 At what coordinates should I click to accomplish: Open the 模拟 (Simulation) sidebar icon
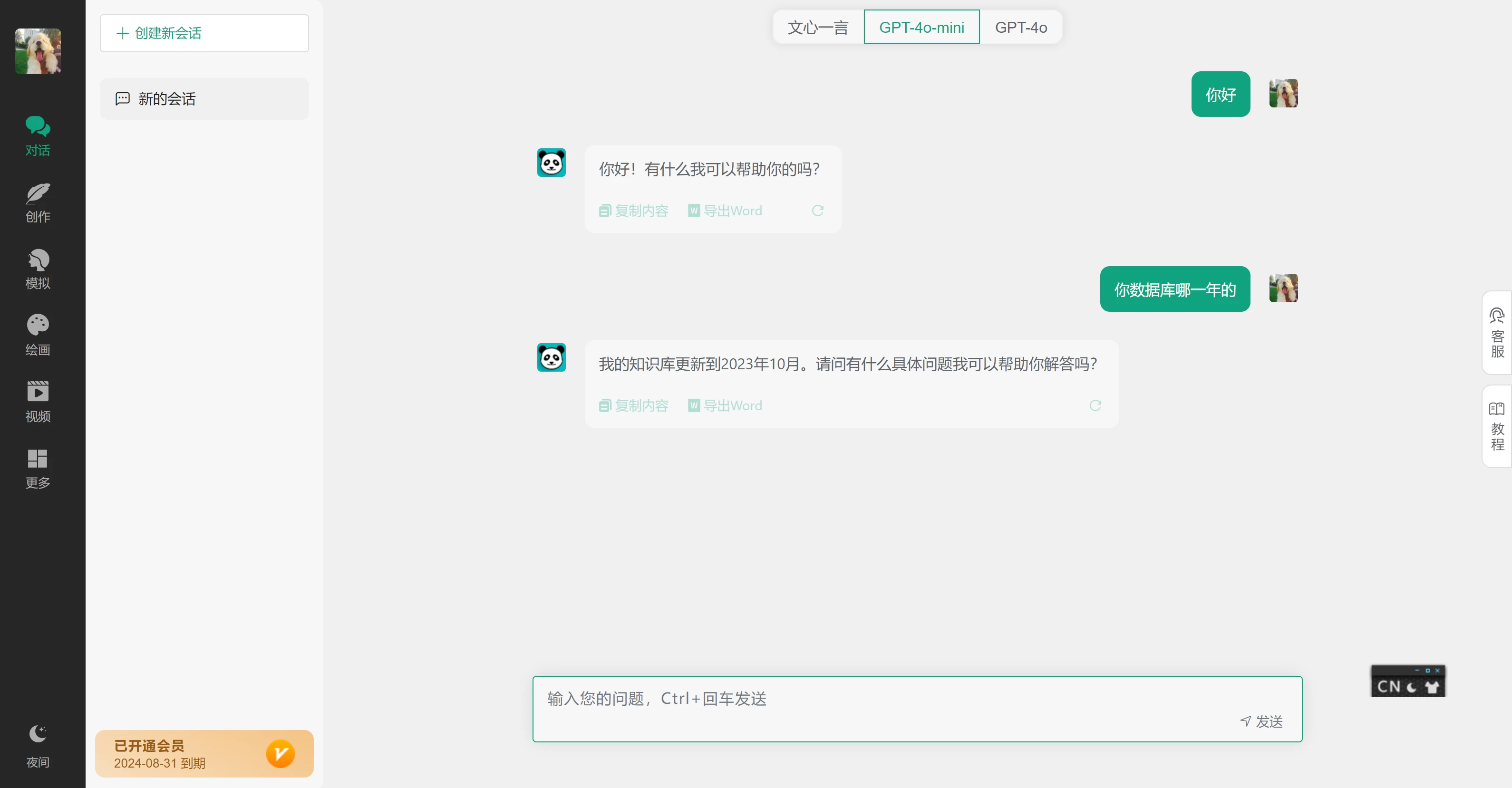tap(38, 269)
